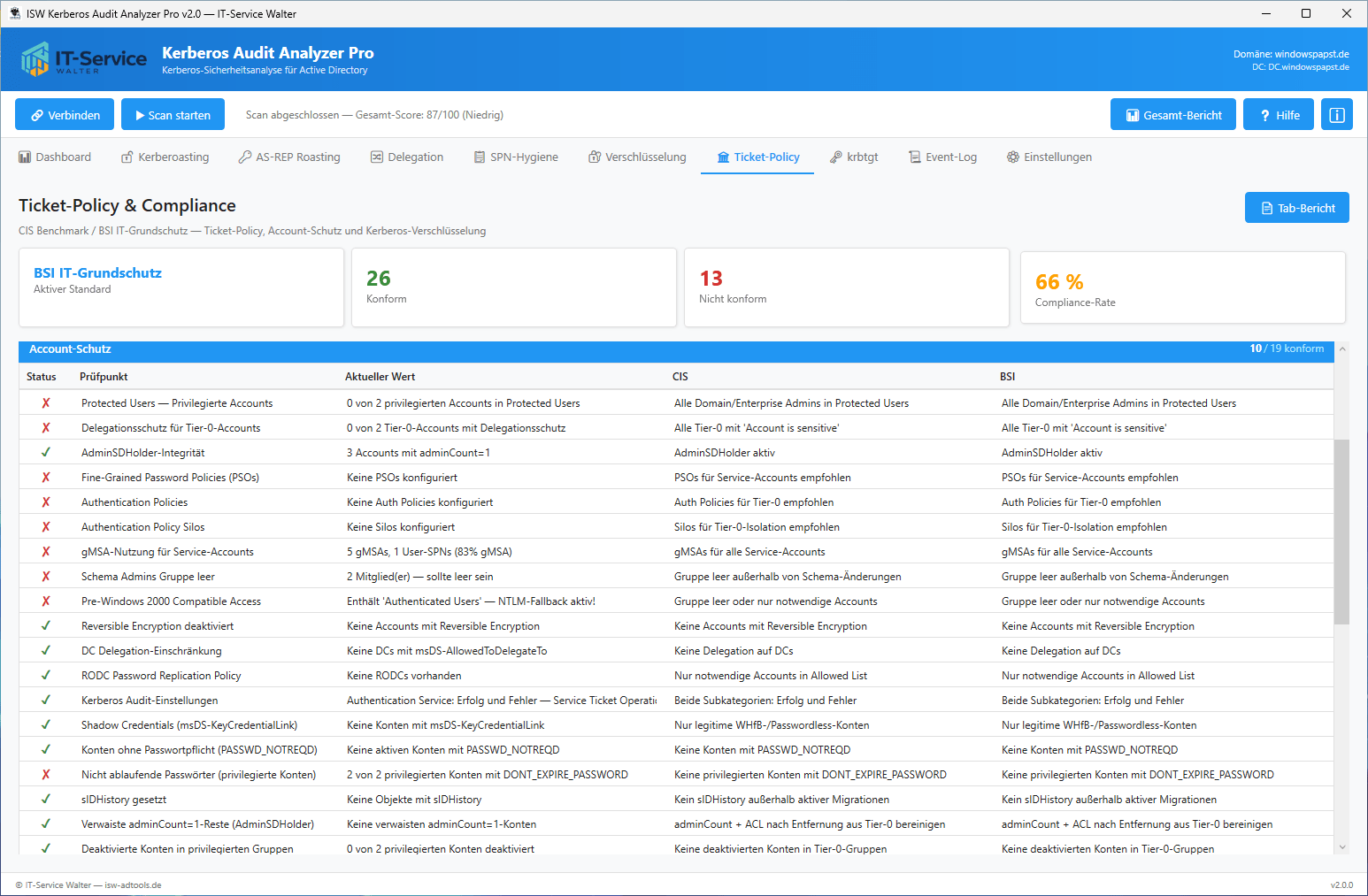Click green check for Reversible Encryption deaktiviert

point(46,626)
